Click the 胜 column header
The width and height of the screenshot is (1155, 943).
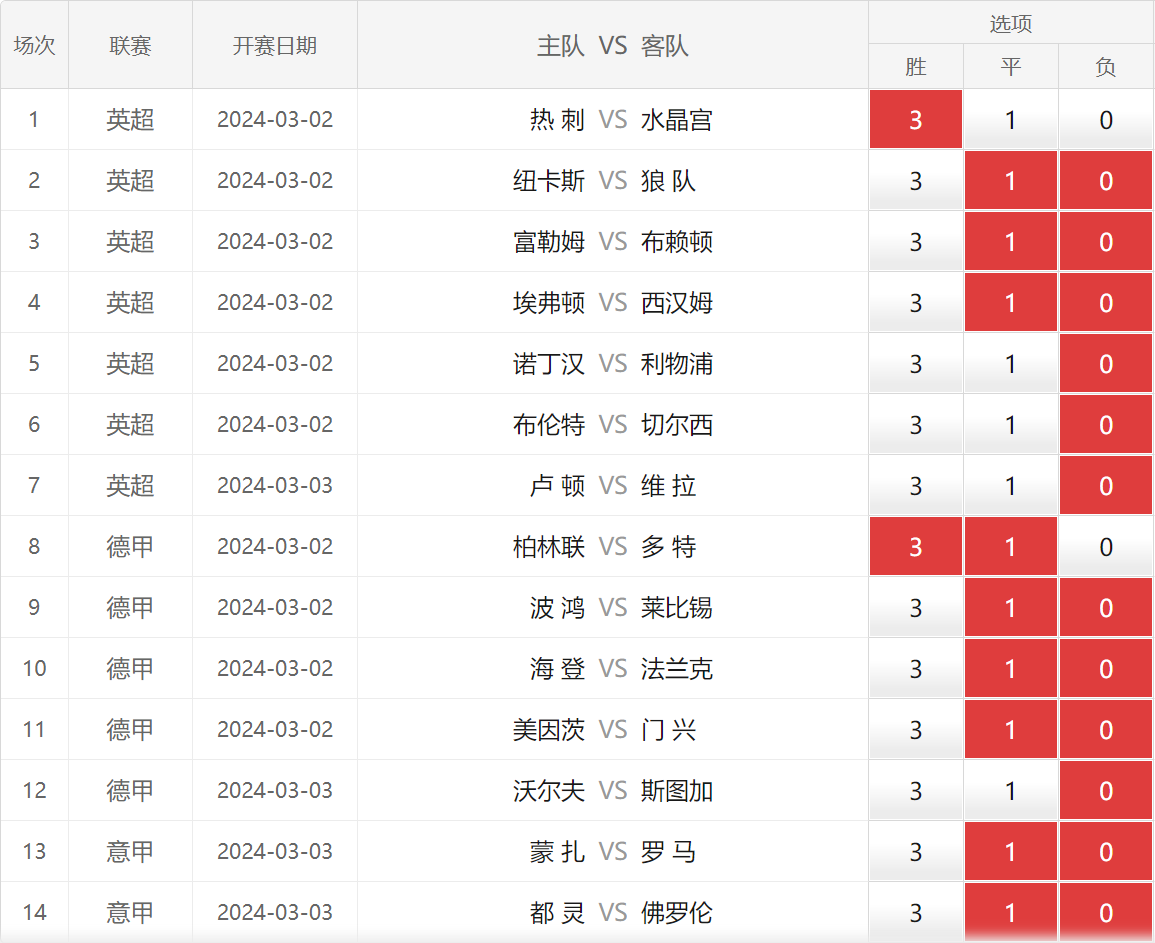click(916, 67)
